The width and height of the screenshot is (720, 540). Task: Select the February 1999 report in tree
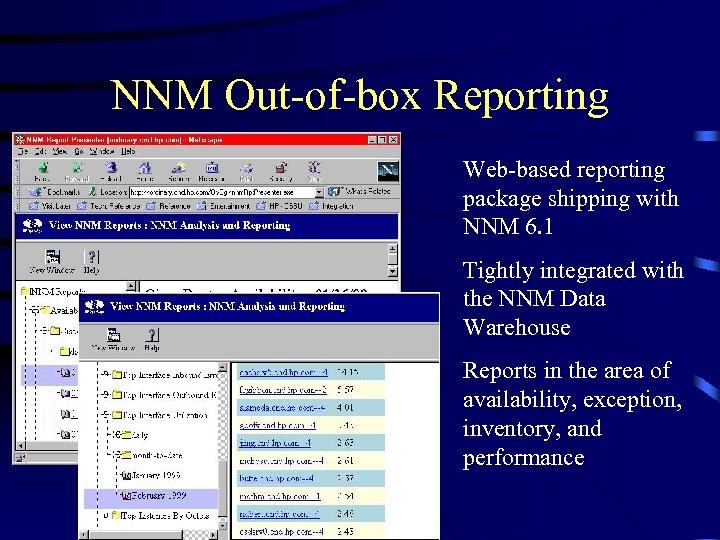(x=153, y=495)
